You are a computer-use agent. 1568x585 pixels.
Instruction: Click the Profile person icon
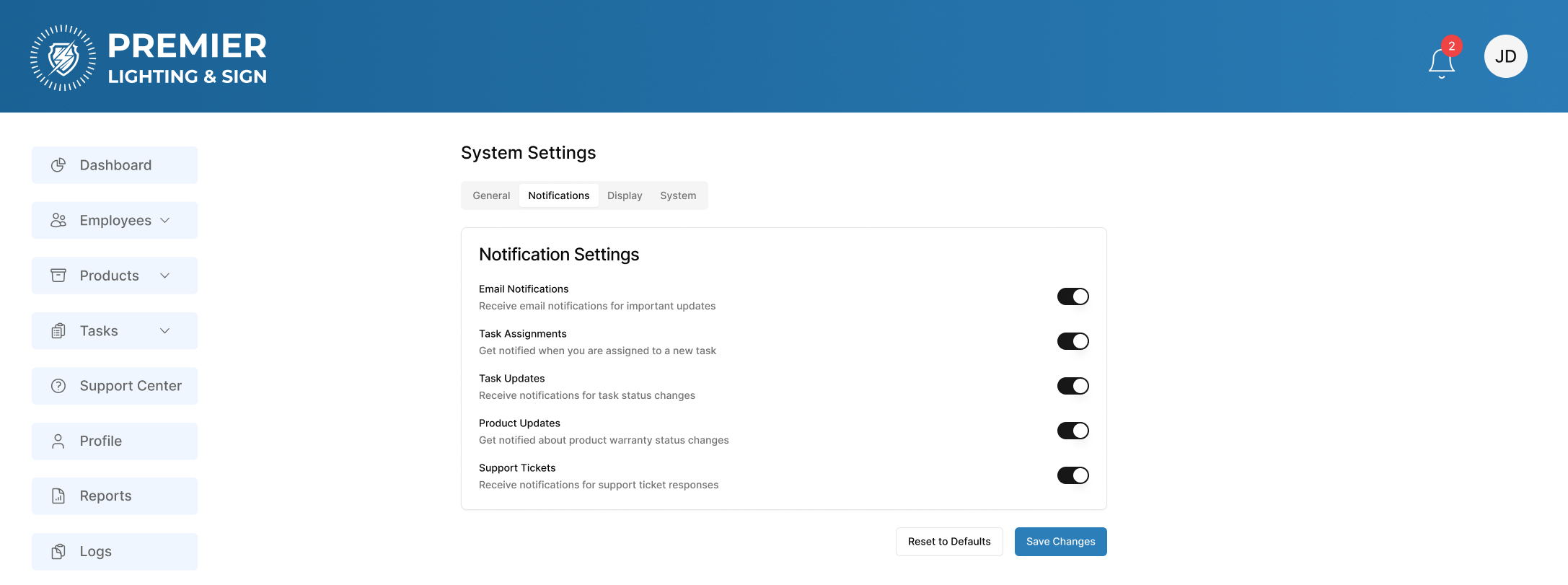58,441
